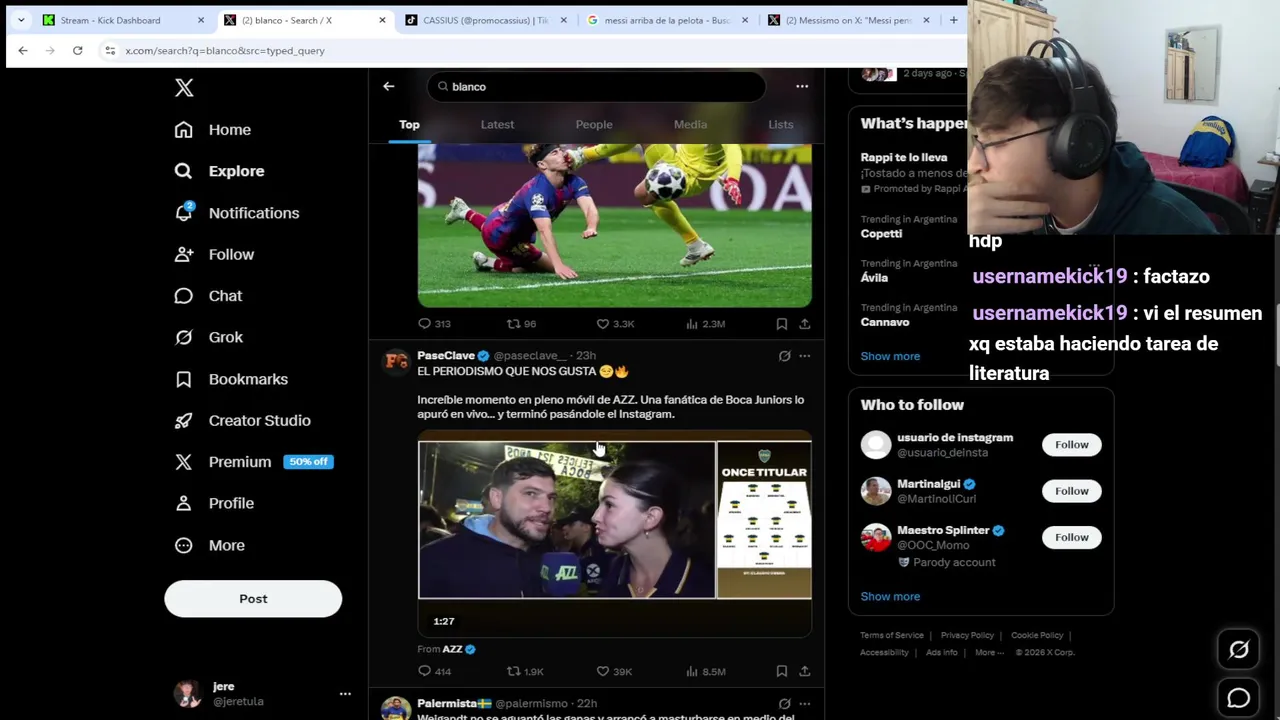The image size is (1280, 720).
Task: Open browser tab search dropdown
Action: coord(21,20)
